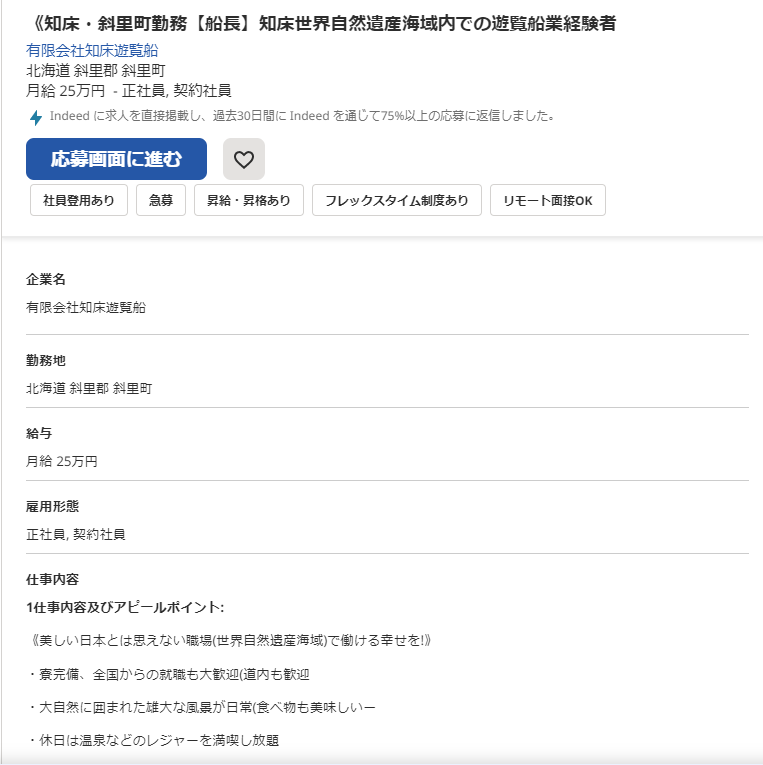Select the リモート面接OK tag
763x765 pixels.
(548, 200)
